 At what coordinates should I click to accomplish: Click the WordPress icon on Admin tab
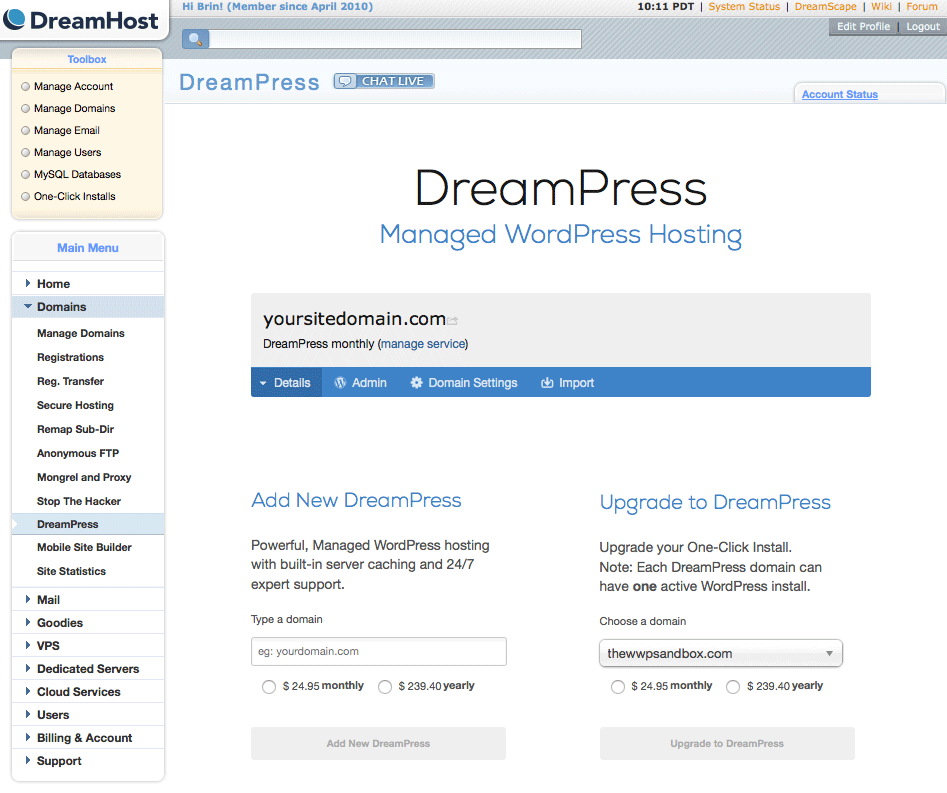click(340, 383)
